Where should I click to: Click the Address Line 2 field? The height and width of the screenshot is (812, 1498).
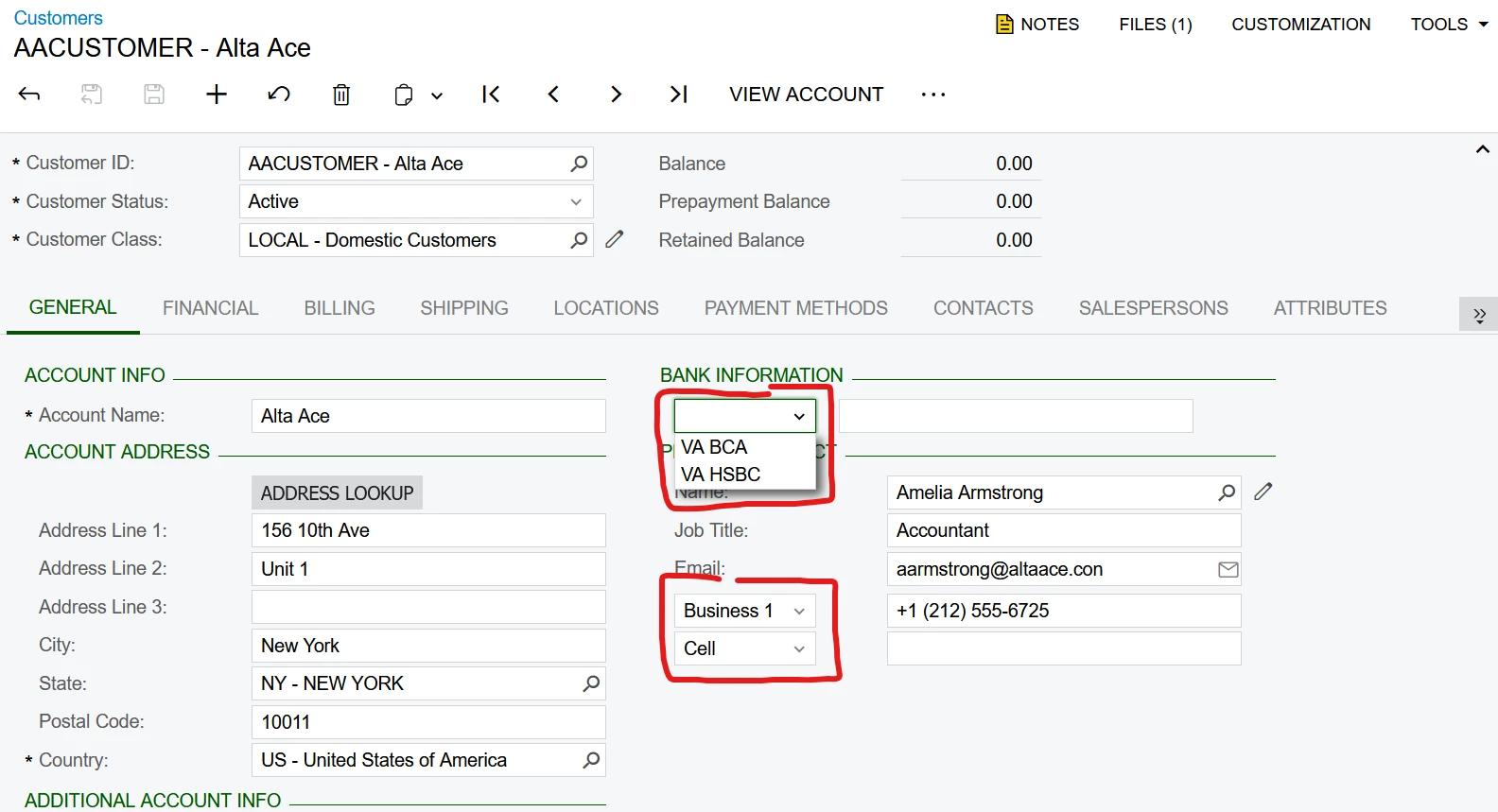click(x=428, y=569)
